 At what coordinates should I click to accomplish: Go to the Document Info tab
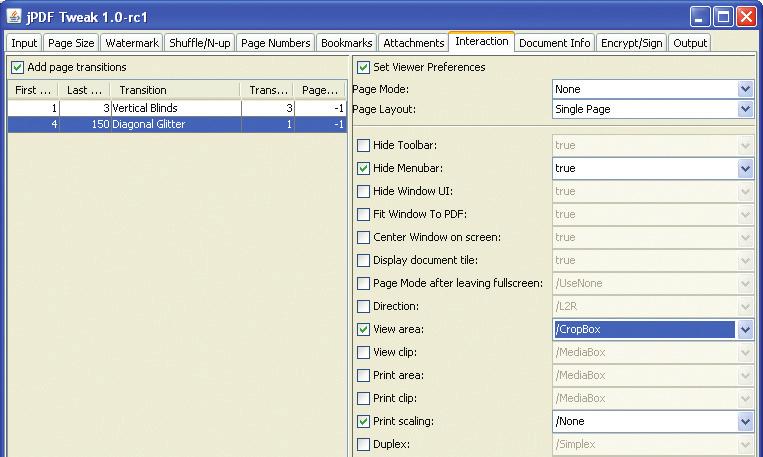coord(554,43)
